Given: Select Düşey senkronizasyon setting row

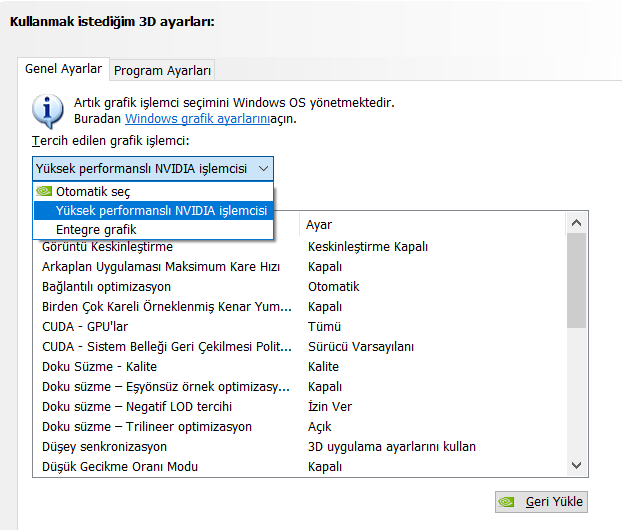Looking at the screenshot, I should 104,446.
